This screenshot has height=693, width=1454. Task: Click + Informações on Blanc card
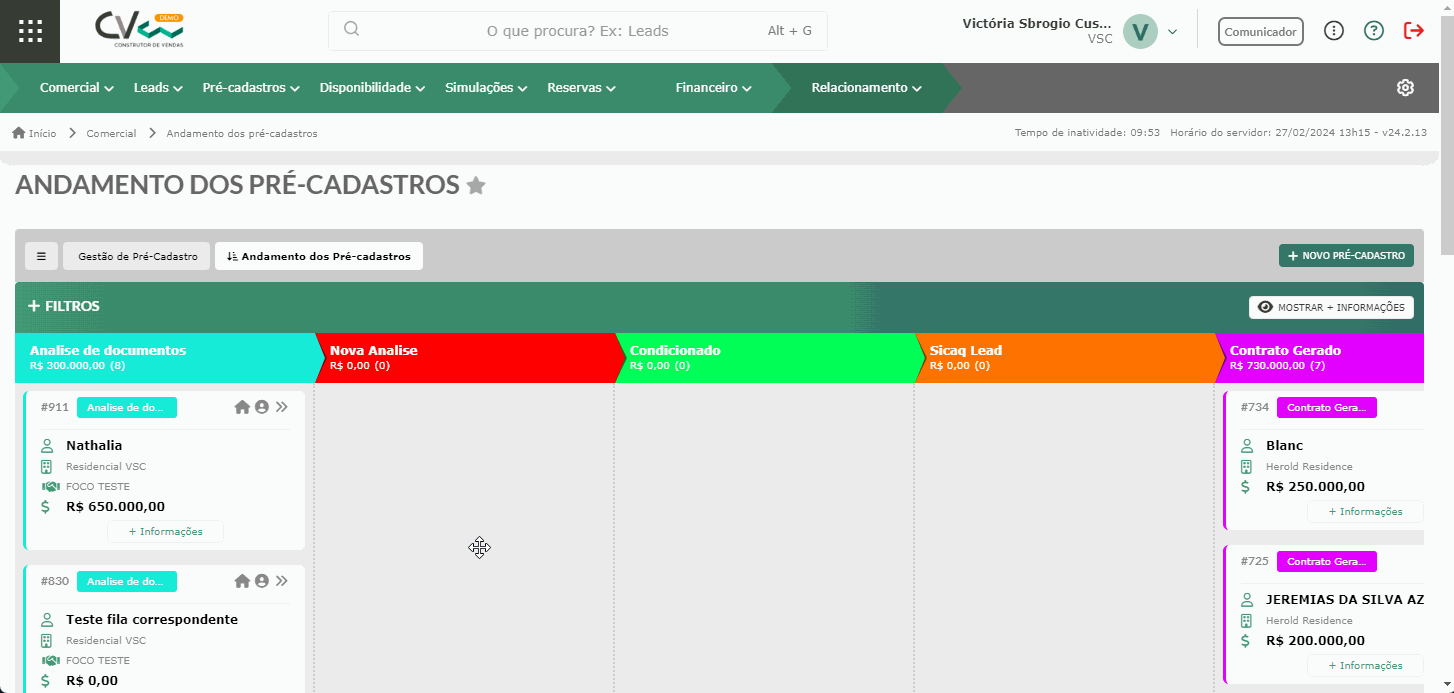coord(1365,511)
